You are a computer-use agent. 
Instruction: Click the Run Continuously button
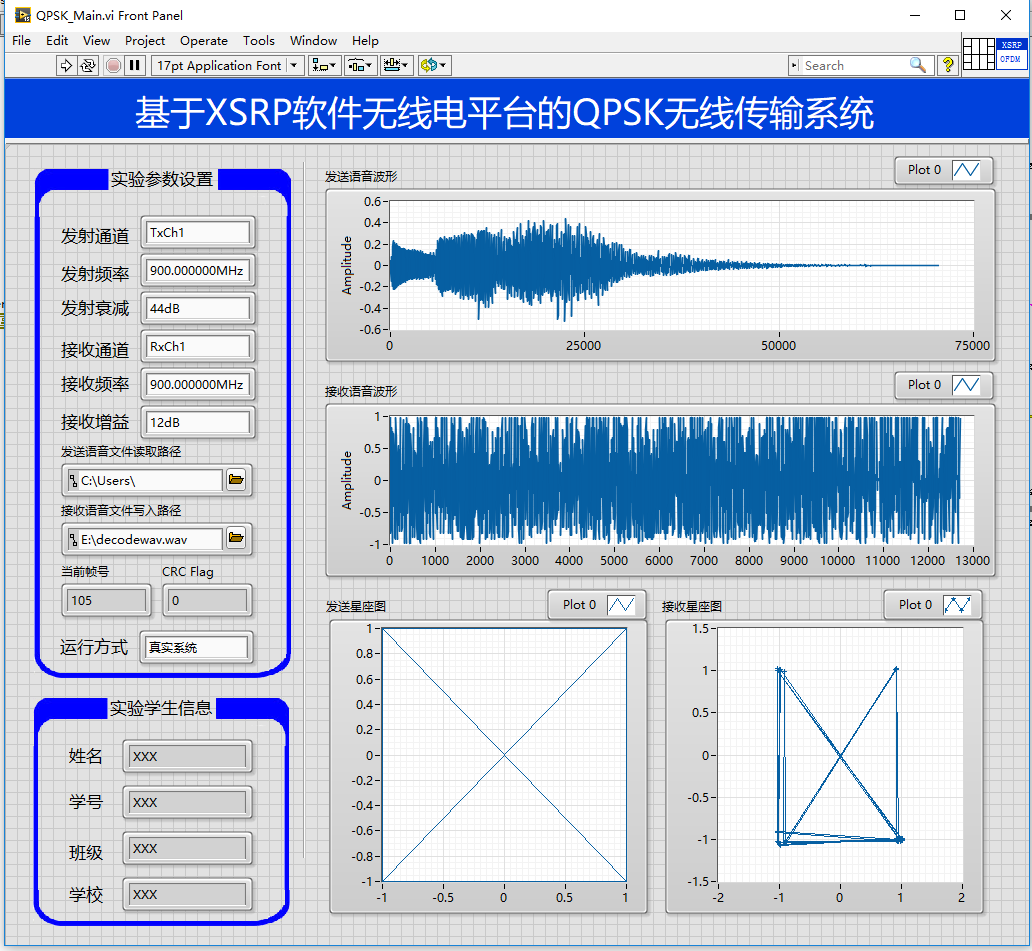(88, 65)
